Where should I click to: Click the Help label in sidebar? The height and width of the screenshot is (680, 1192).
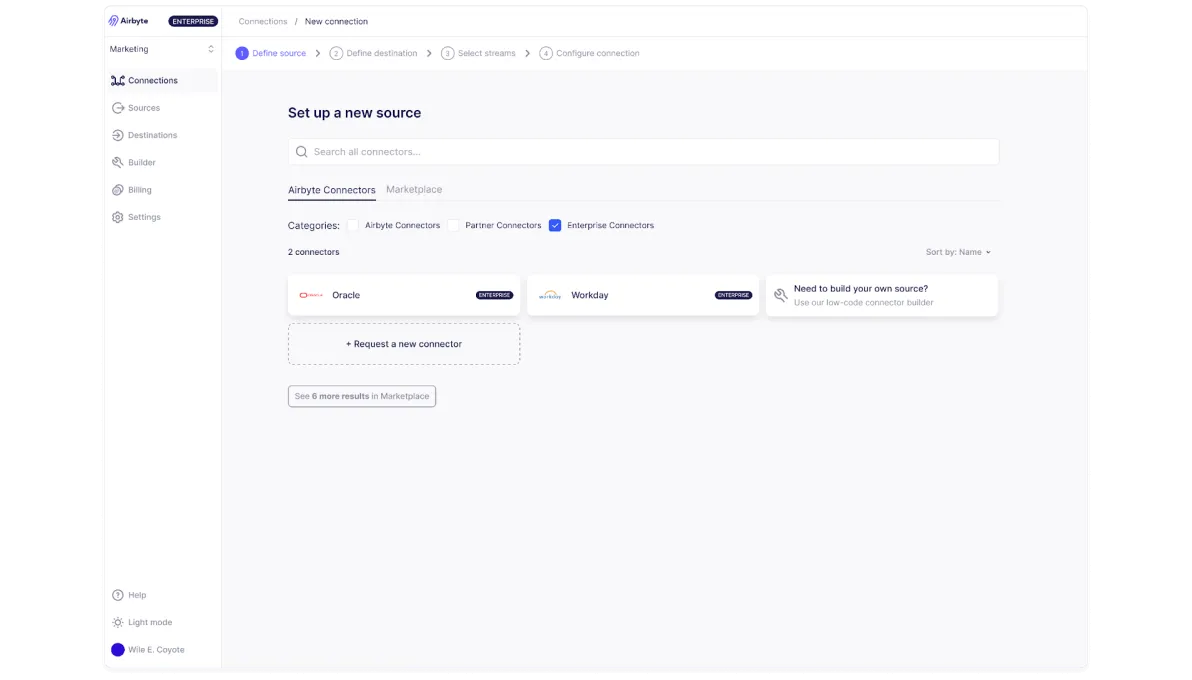(x=137, y=596)
